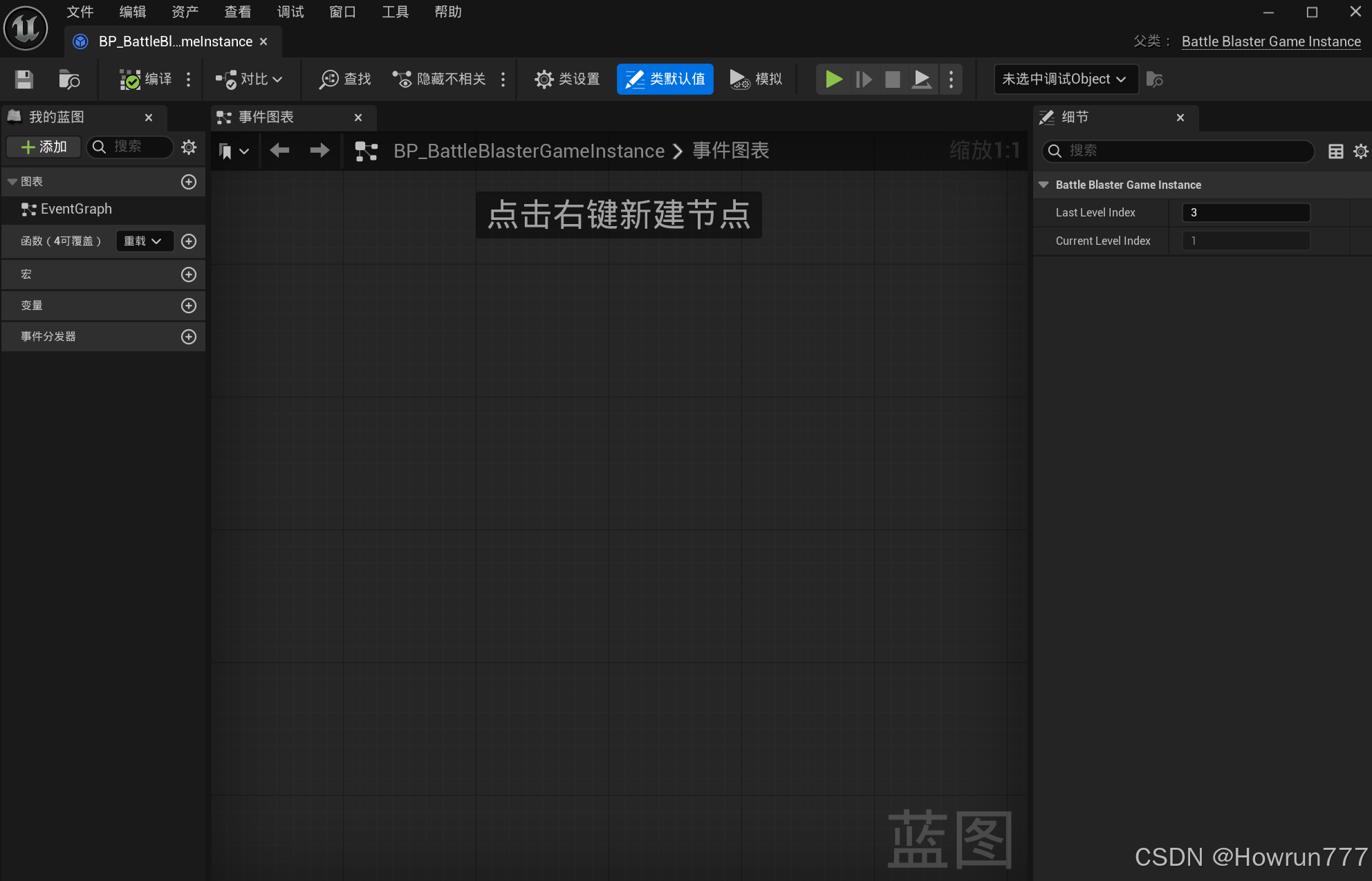Click the Last Level Index value field

tap(1245, 213)
